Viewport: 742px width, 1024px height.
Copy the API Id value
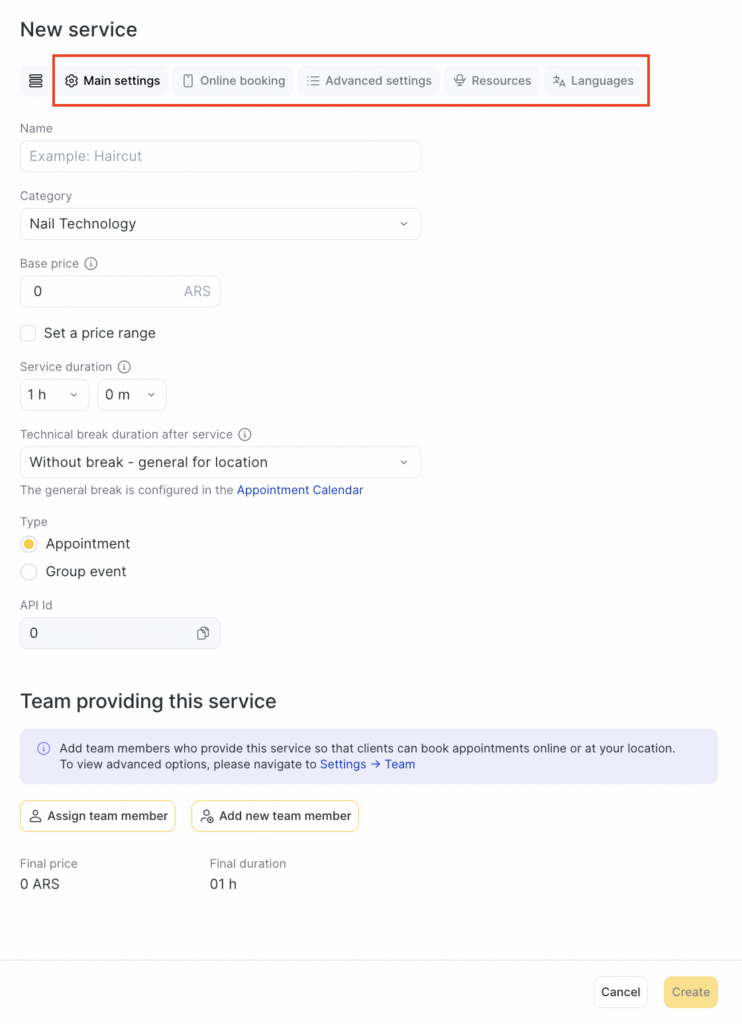pyautogui.click(x=203, y=633)
